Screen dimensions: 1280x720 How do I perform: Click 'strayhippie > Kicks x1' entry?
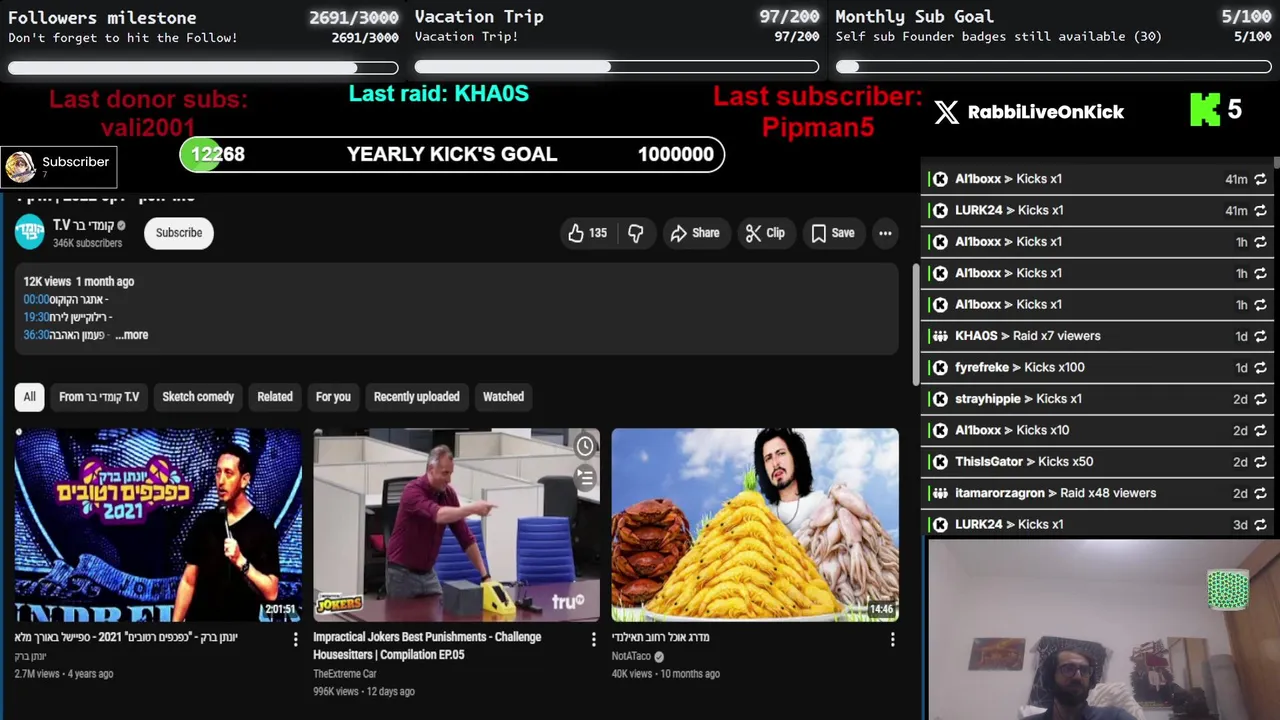1018,399
